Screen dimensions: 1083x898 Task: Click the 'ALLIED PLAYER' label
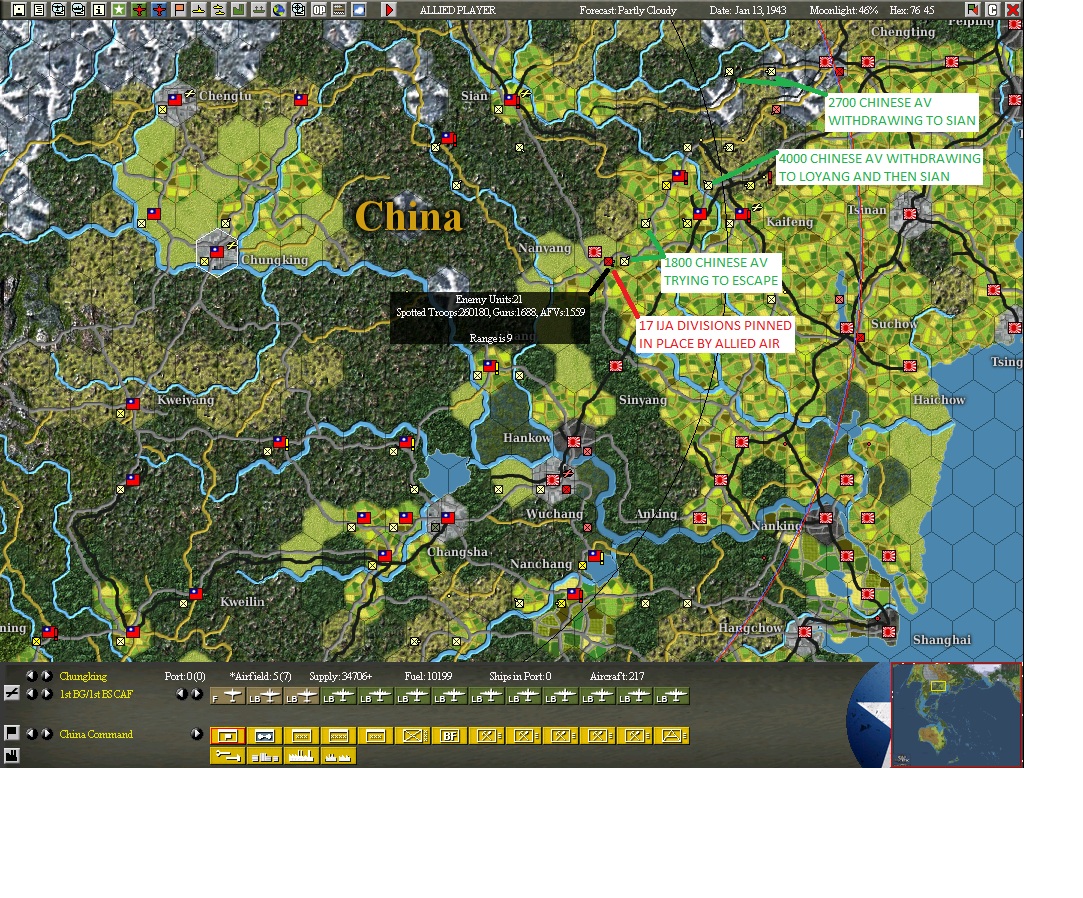tap(458, 10)
